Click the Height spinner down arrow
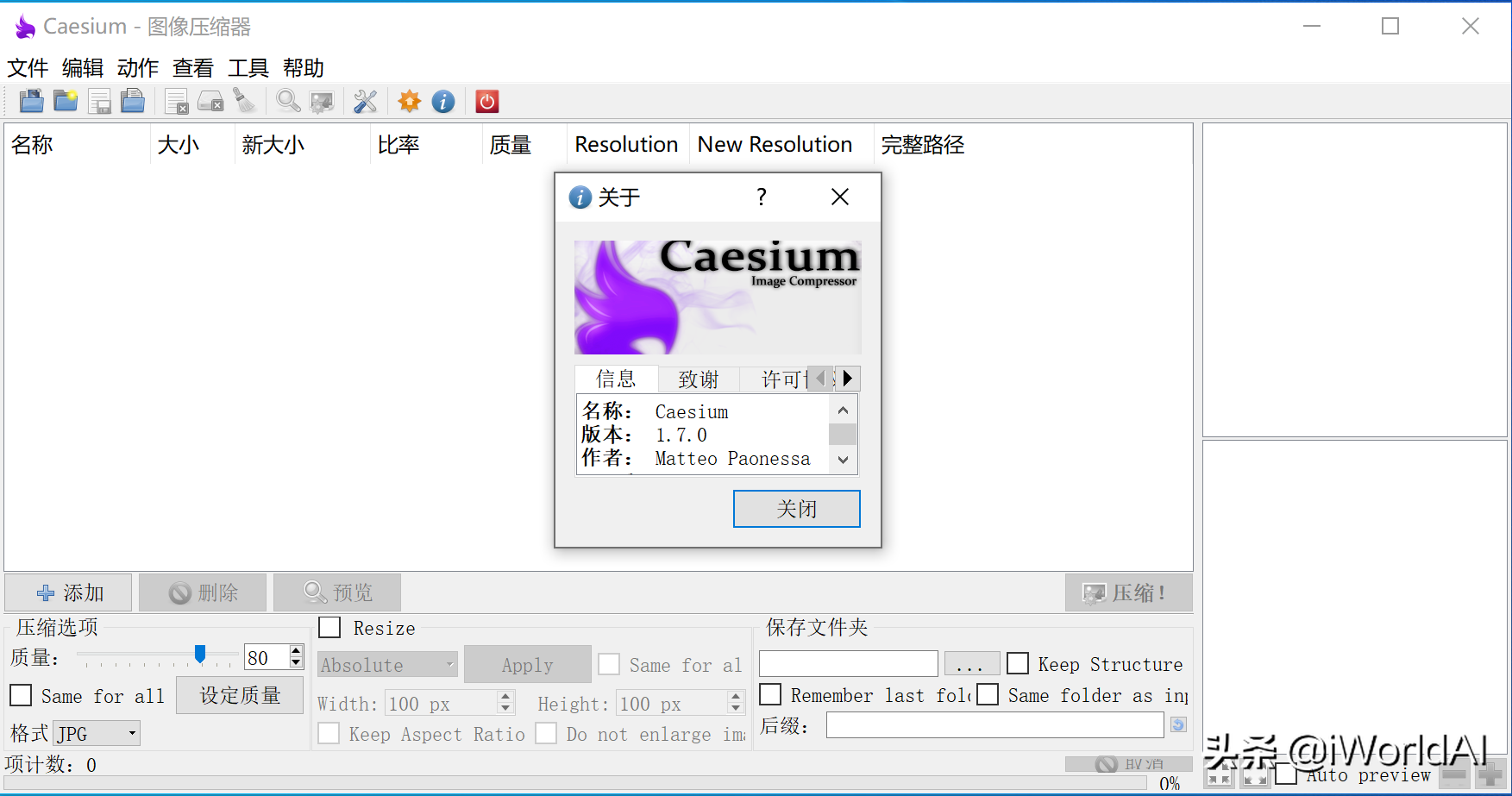1512x796 pixels. [736, 709]
